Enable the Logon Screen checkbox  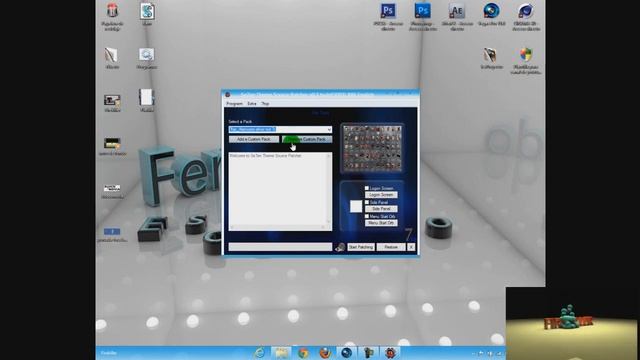[367, 188]
